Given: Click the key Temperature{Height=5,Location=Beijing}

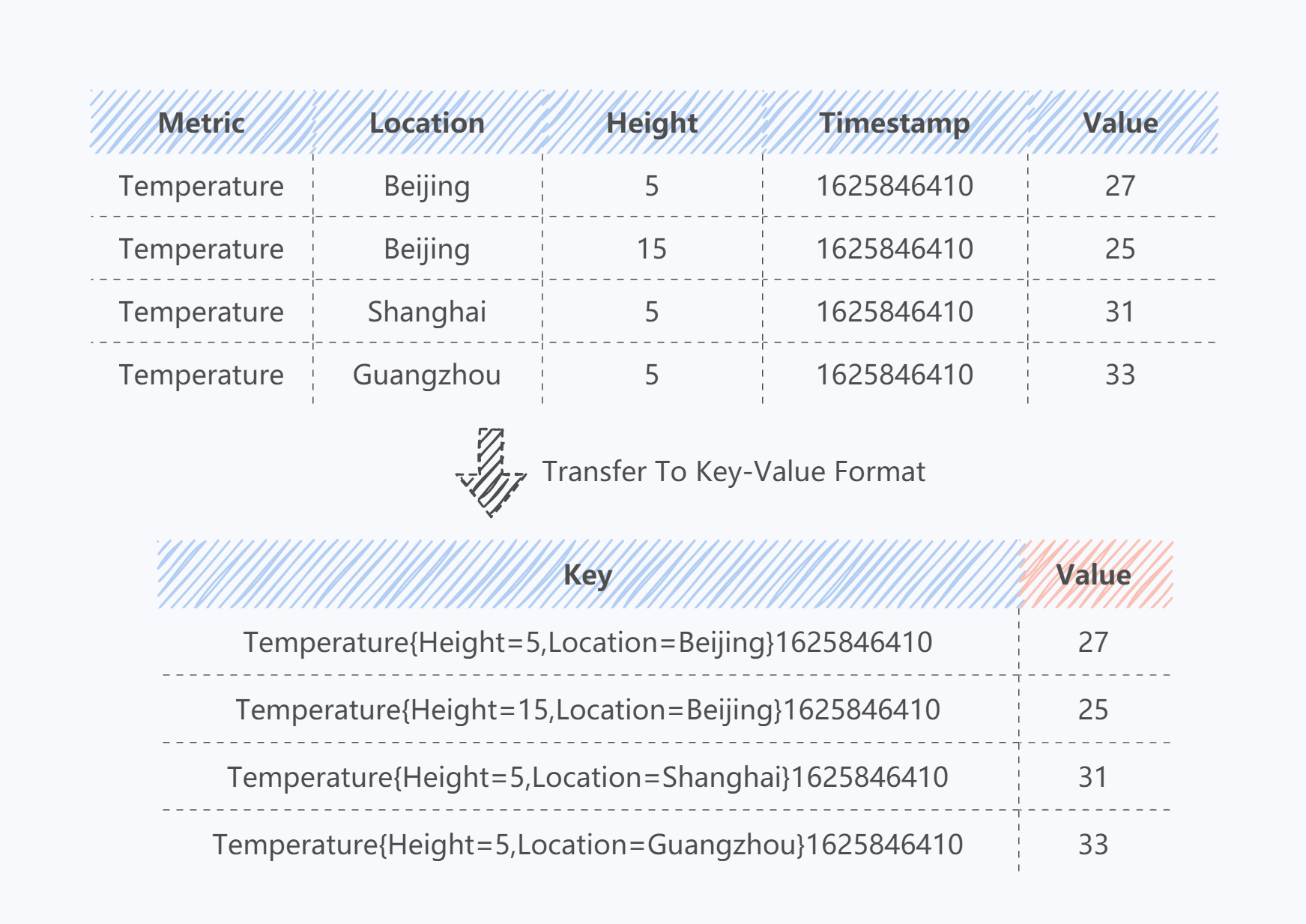Looking at the screenshot, I should [x=587, y=642].
